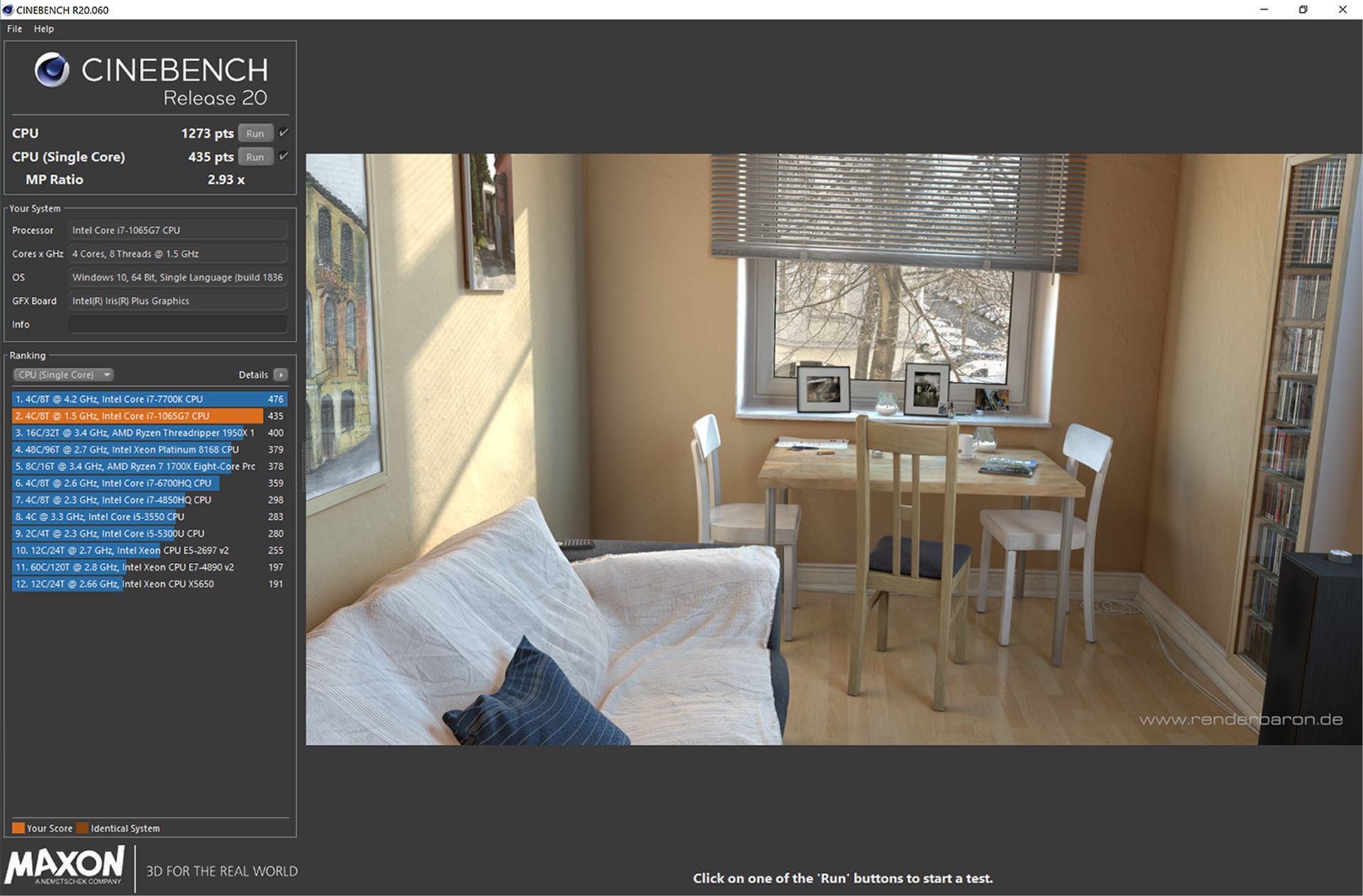Click the Cinebench title bar app icon
1363x896 pixels.
(x=8, y=10)
